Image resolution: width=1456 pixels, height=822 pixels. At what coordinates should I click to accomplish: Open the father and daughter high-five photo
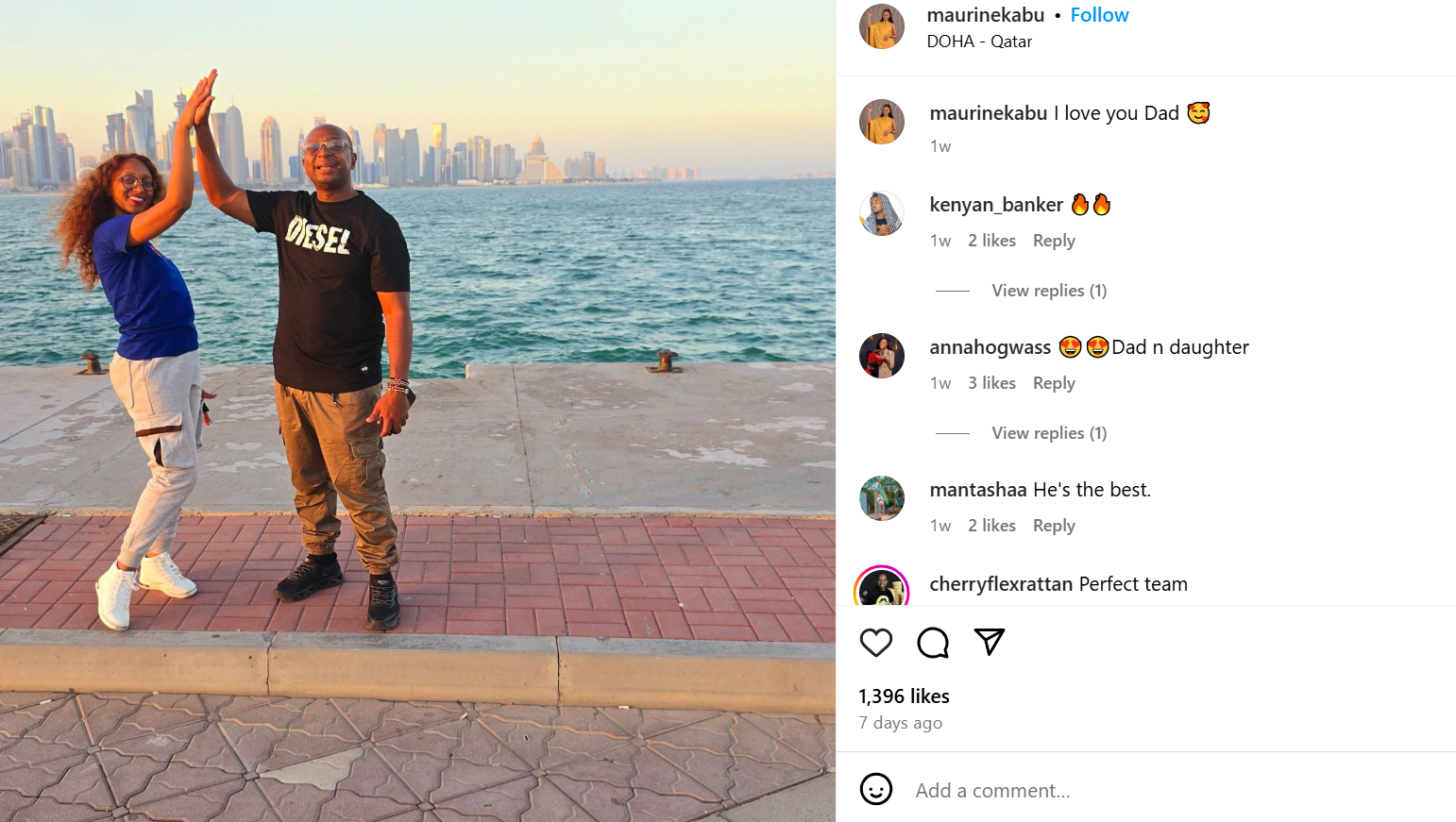coord(417,411)
